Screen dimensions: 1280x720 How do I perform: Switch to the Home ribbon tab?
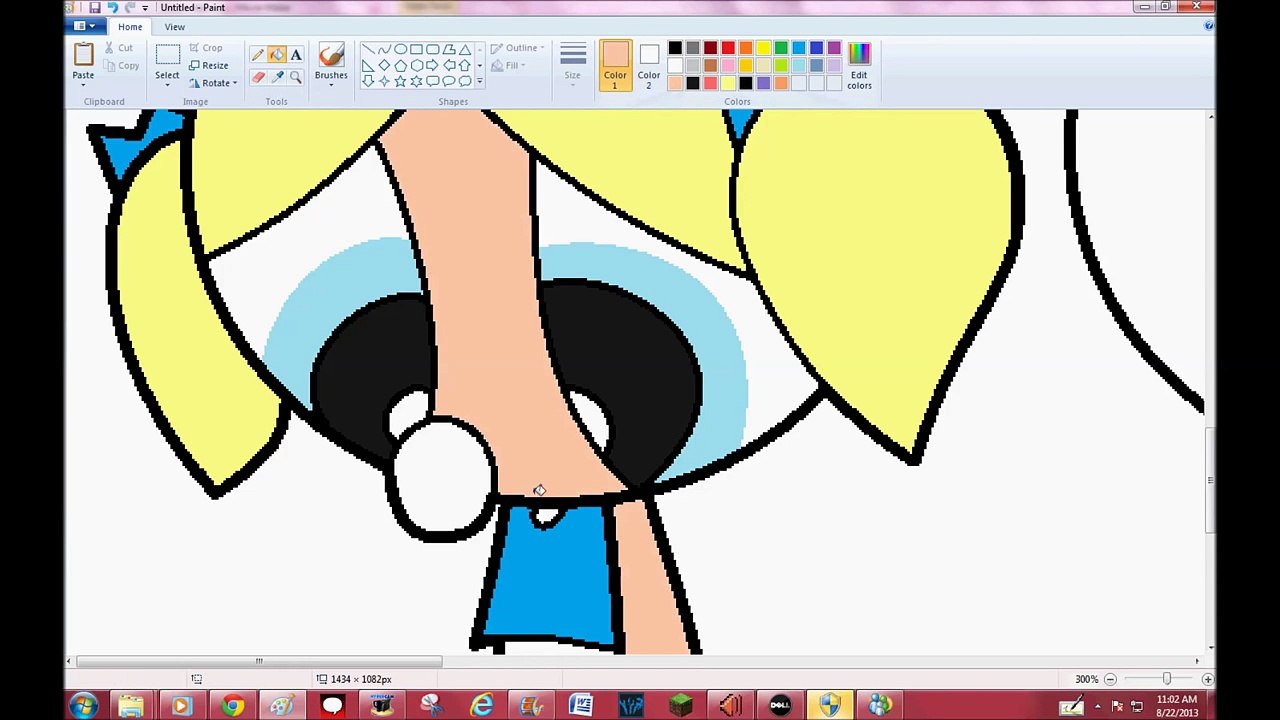(x=130, y=27)
